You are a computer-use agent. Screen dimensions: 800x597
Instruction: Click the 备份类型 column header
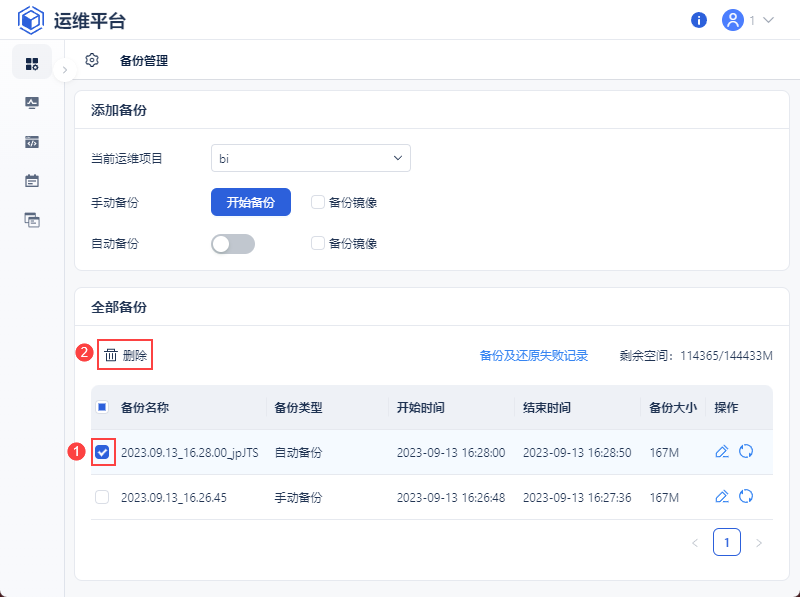coord(298,407)
